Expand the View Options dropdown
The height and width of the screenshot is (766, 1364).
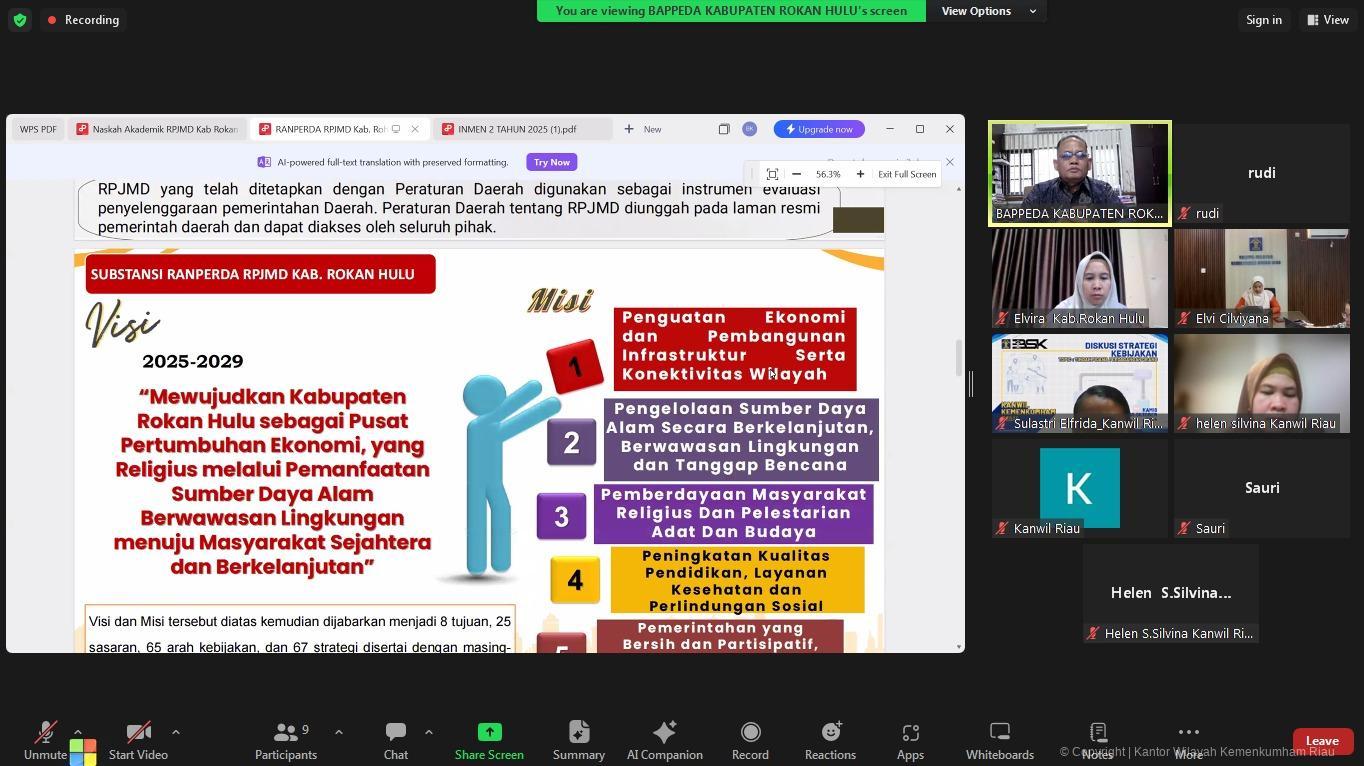click(x=988, y=11)
